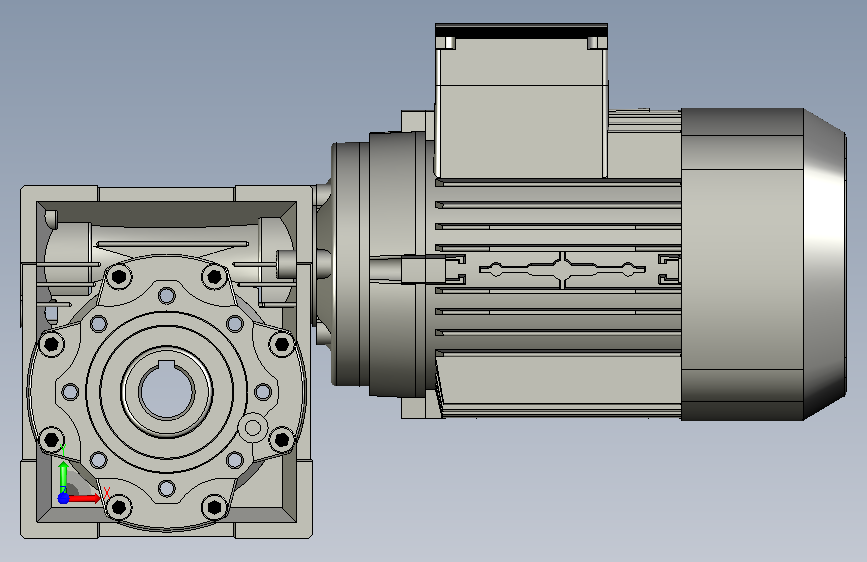Viewport: 867px width, 562px height.
Task: Select the small round oil plug near the output flange
Action: [253, 427]
